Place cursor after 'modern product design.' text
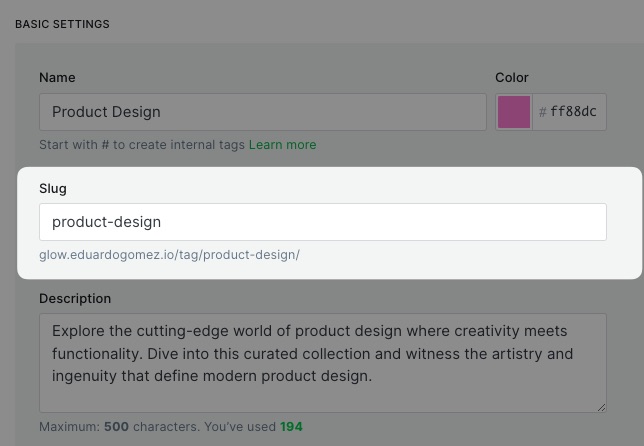The image size is (644, 446). tap(373, 376)
